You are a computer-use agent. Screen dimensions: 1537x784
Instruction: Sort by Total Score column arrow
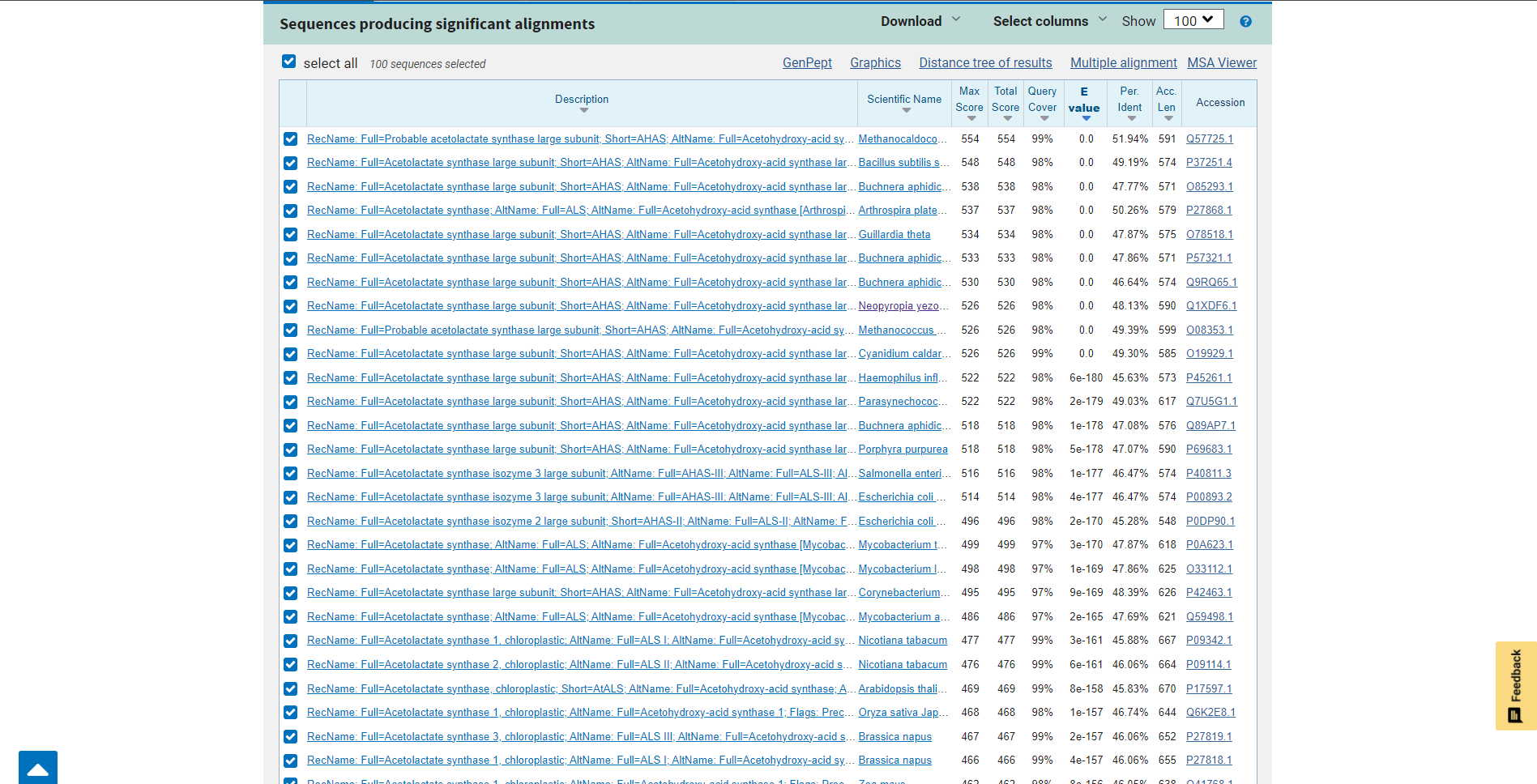point(1007,118)
